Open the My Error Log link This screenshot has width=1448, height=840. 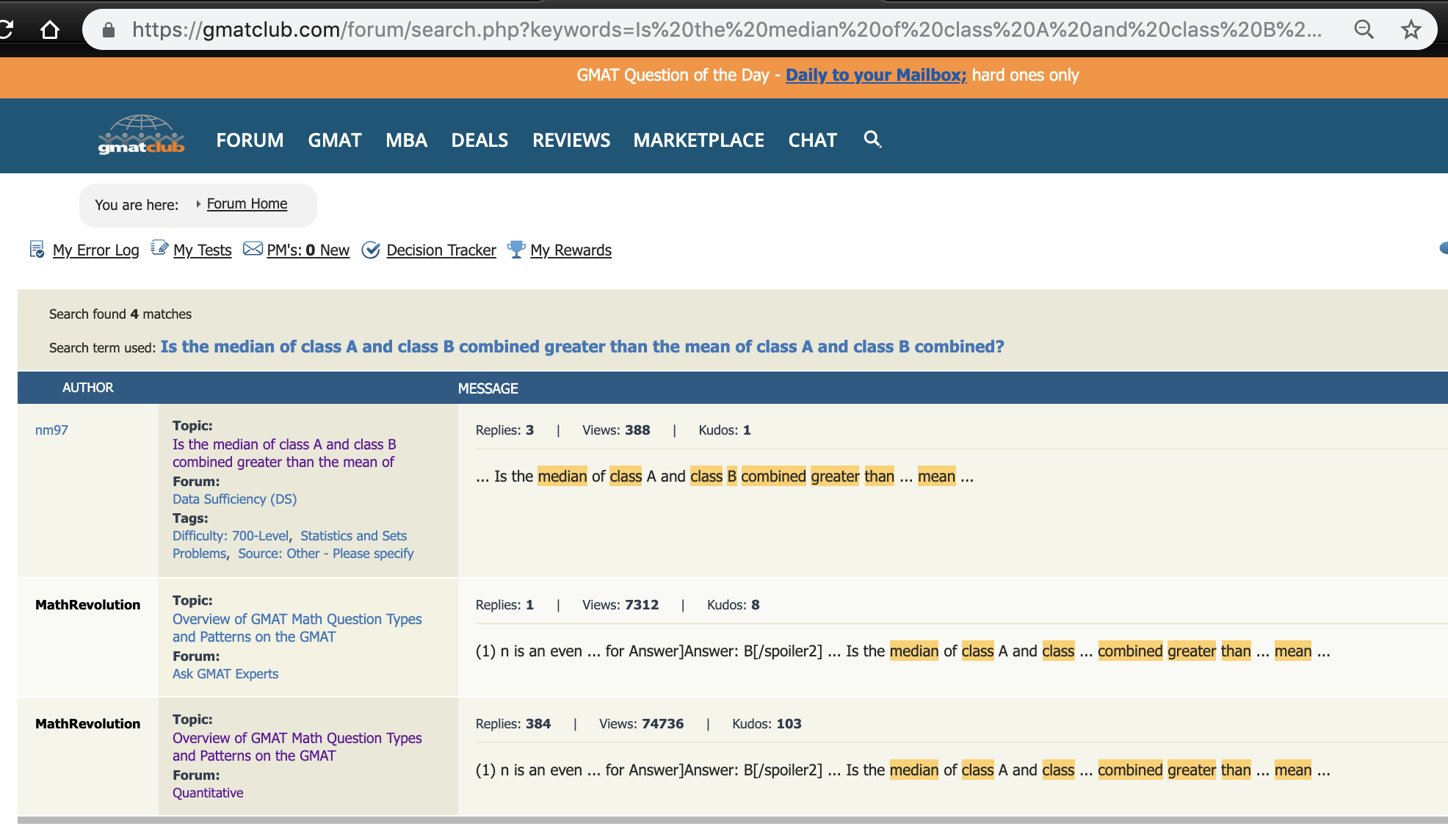(95, 250)
